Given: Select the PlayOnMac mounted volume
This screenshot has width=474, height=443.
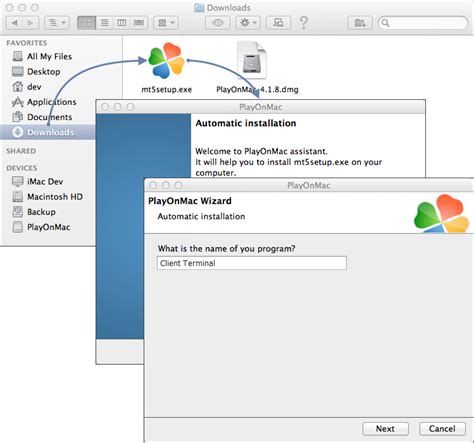Looking at the screenshot, I should pos(49,227).
